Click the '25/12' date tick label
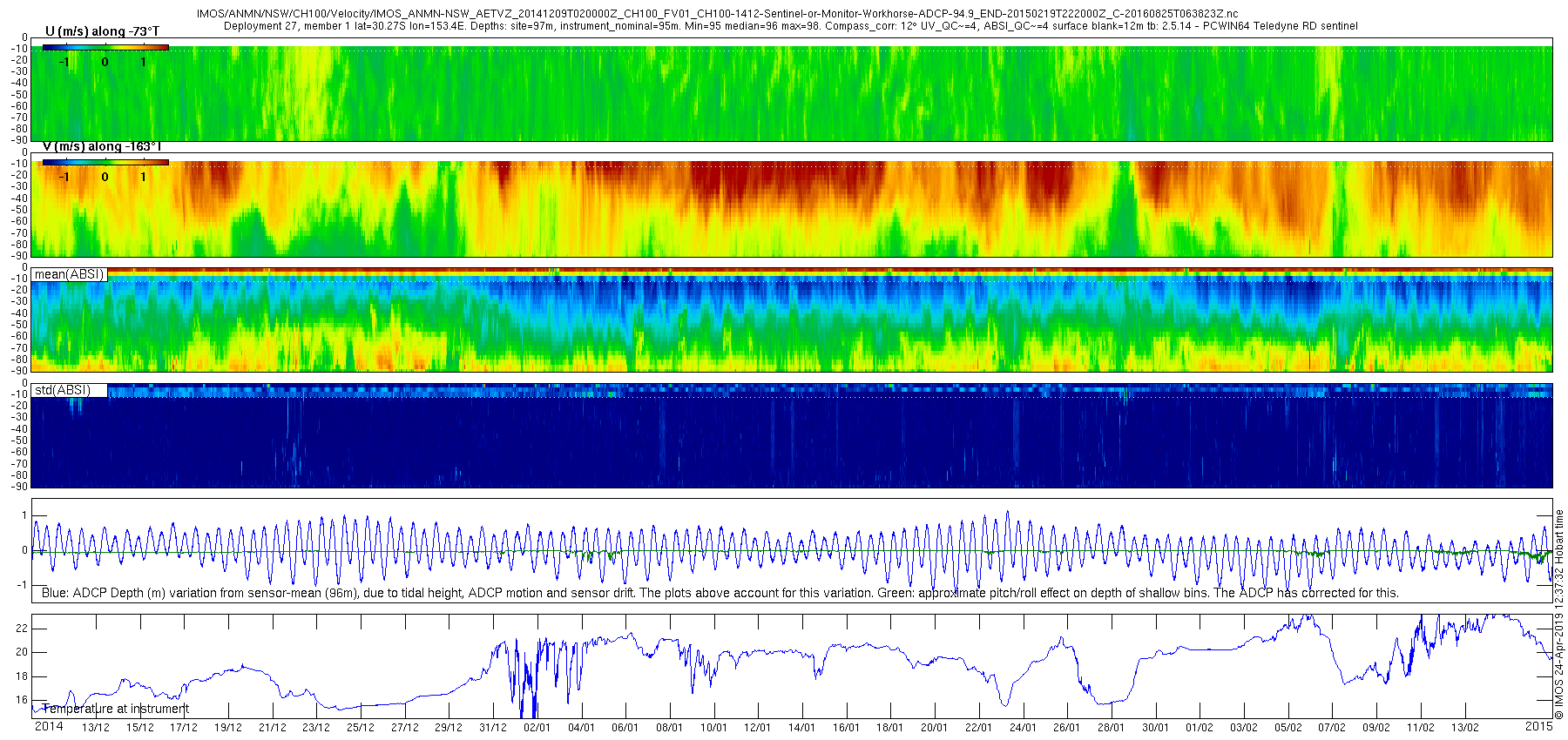This screenshot has height=740, width=1568. point(361,728)
